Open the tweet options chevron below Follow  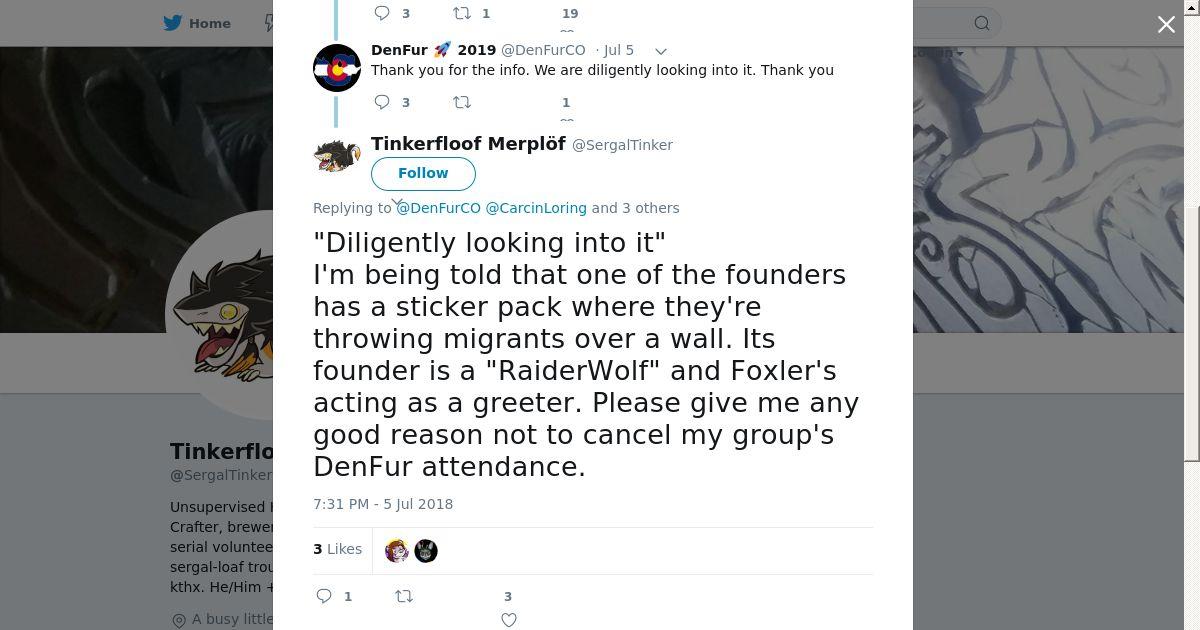coord(397,202)
